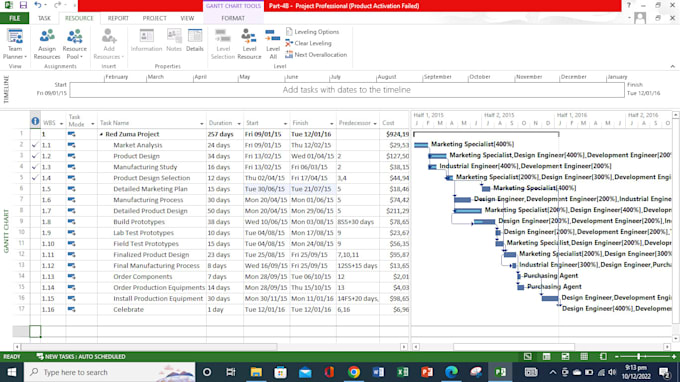
Task: Click the timeline 'Add tasks with dates' area
Action: pos(347,90)
